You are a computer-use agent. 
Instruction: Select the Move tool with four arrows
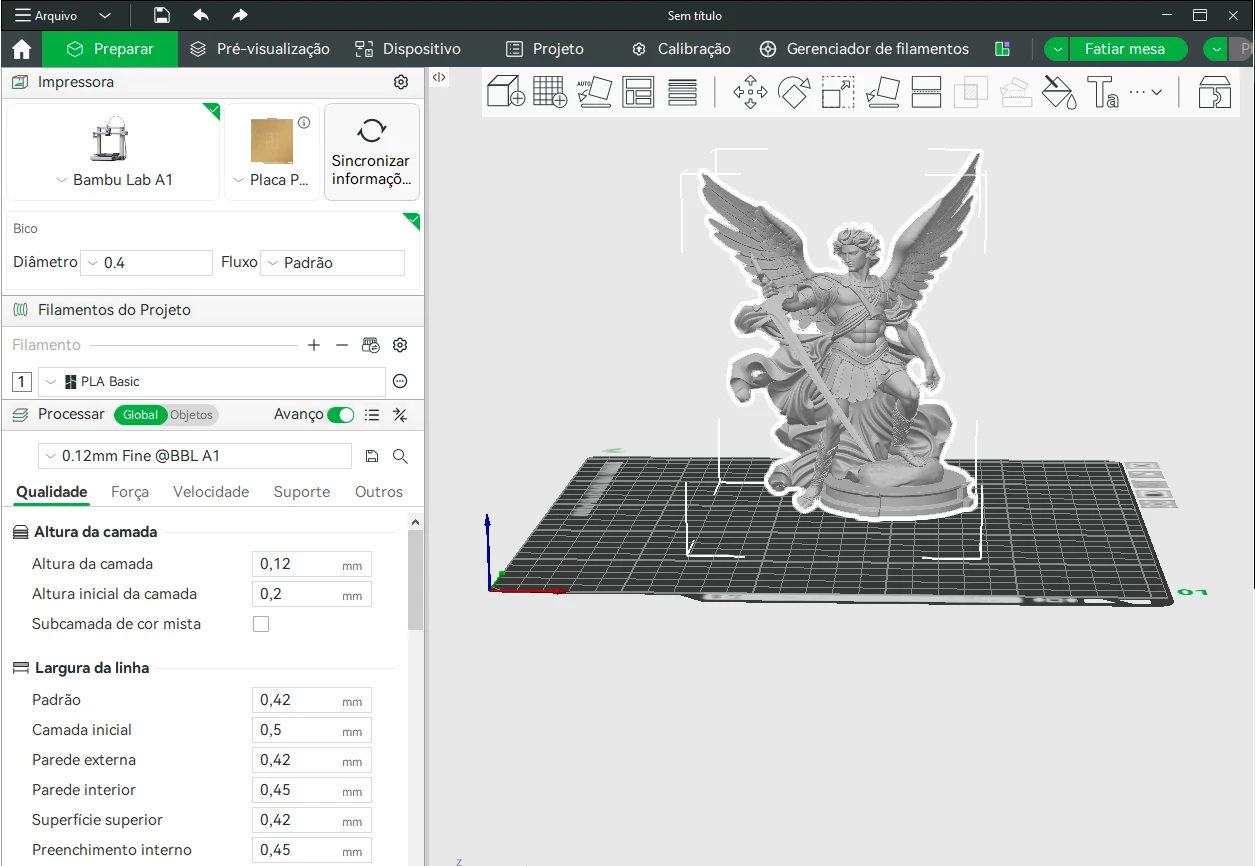click(750, 92)
